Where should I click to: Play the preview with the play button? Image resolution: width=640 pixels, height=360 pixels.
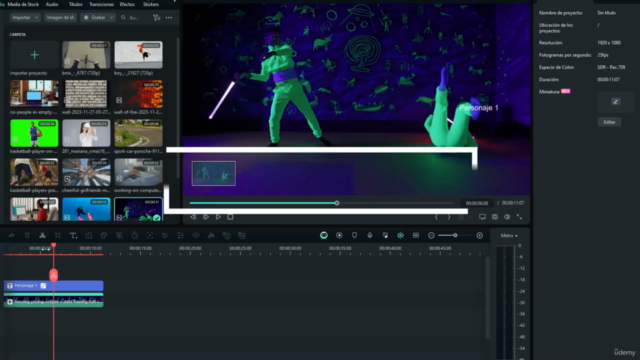(218, 217)
